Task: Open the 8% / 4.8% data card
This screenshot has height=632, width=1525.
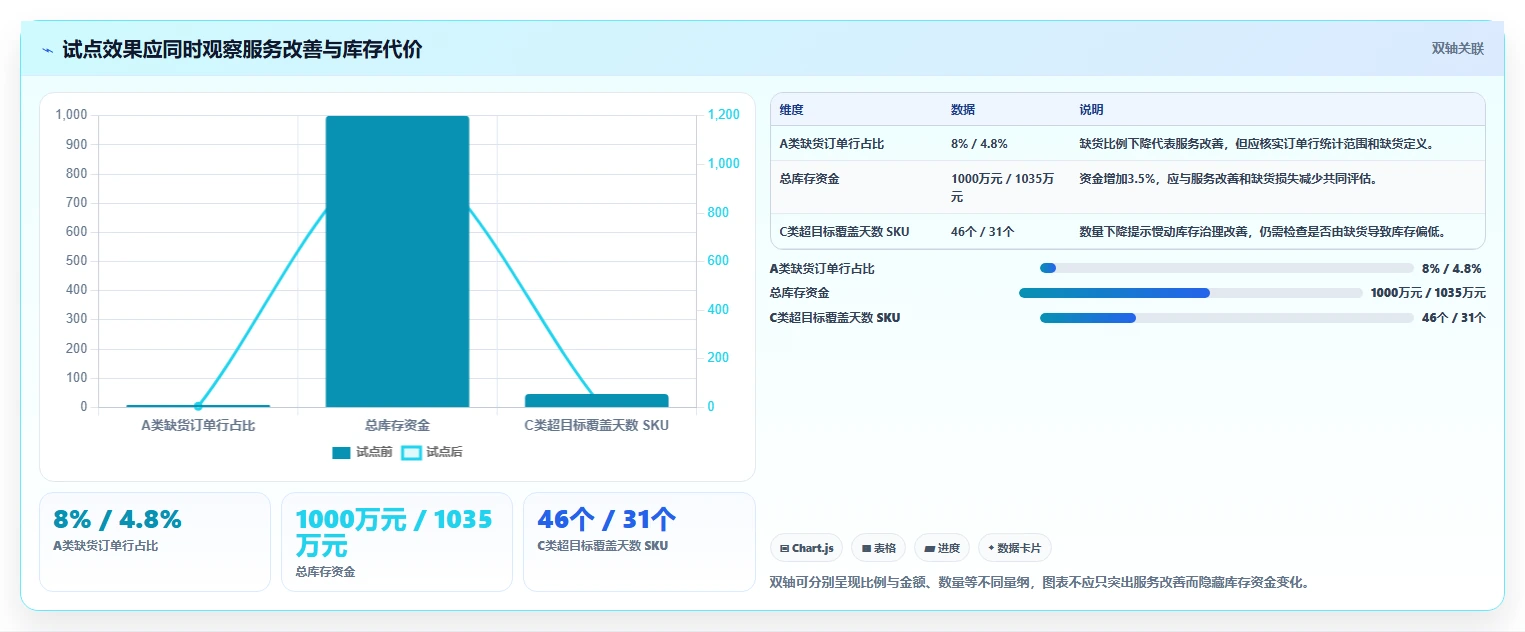Action: [x=155, y=542]
